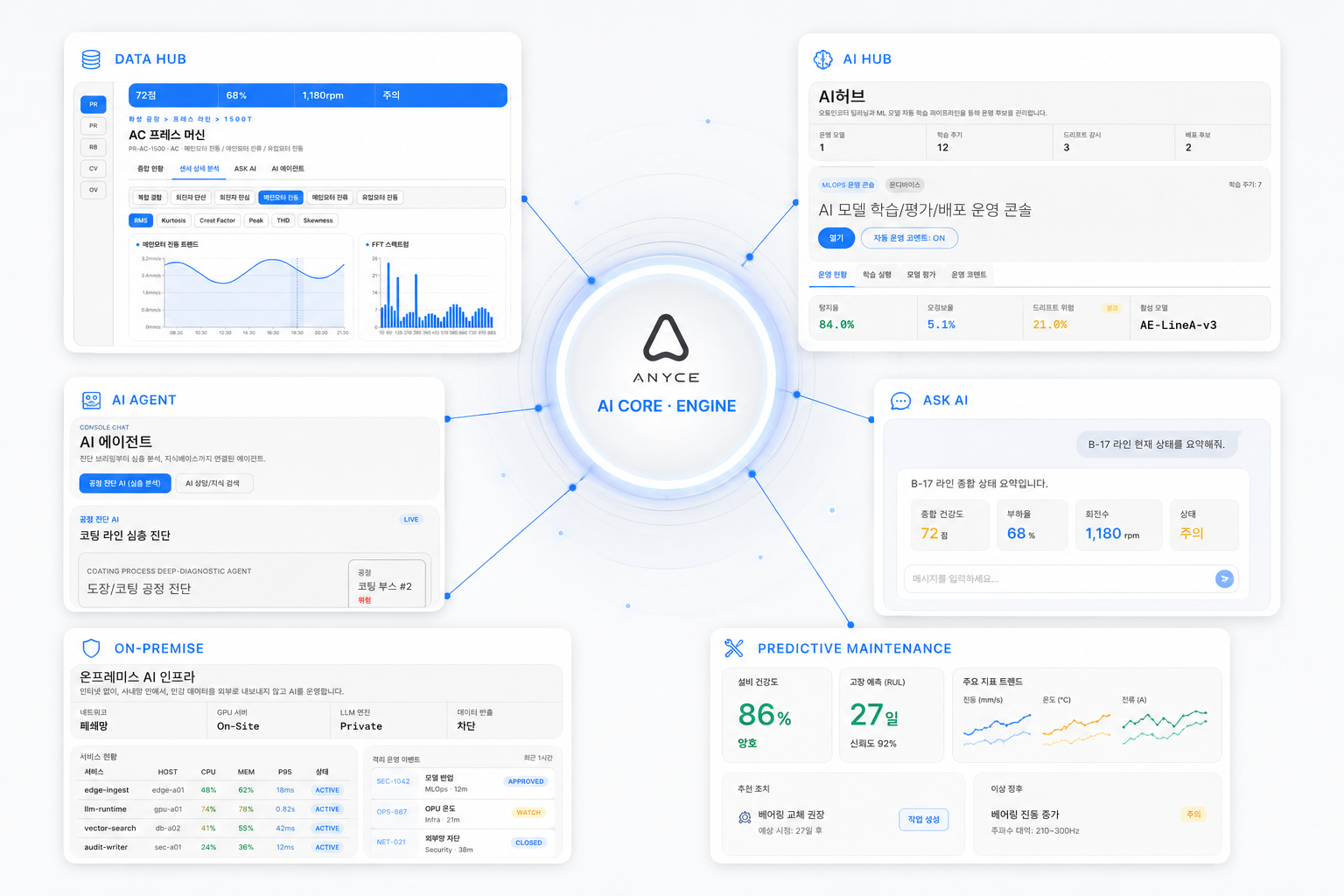The height and width of the screenshot is (896, 1344).
Task: Switch to 학습 실행 tab in AI Hub
Action: tap(877, 275)
